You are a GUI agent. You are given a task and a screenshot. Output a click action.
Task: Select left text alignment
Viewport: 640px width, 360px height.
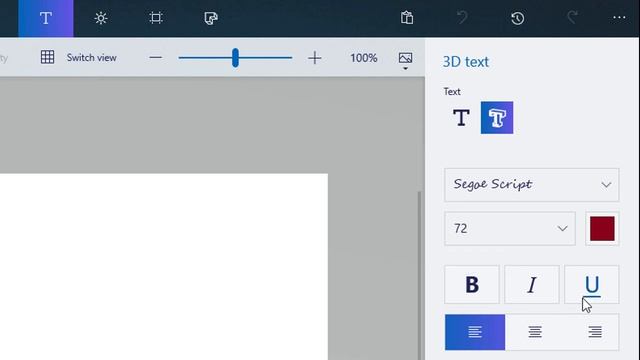click(x=475, y=332)
